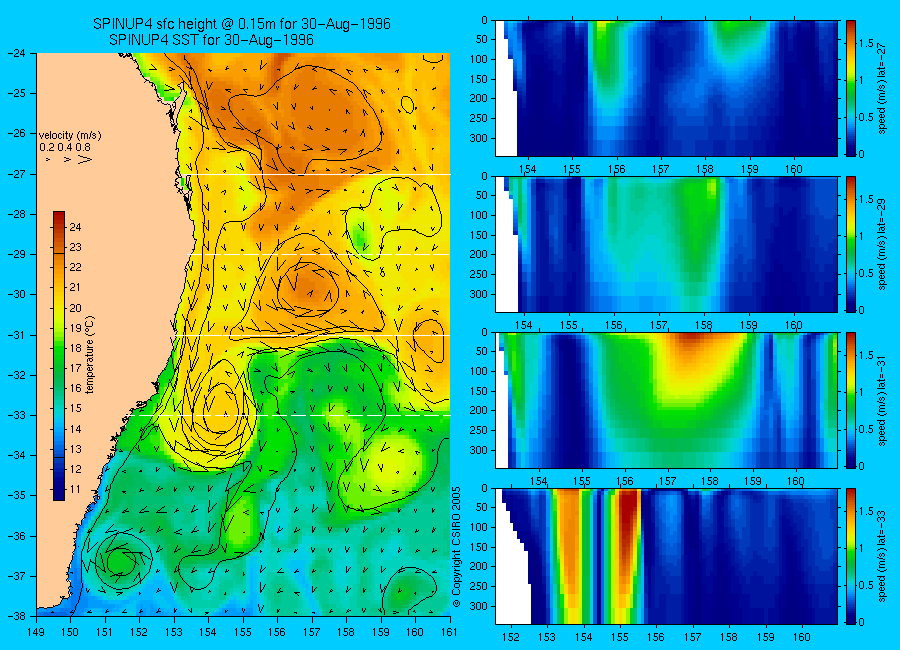The height and width of the screenshot is (650, 900).
Task: Click the landmass area on the SST map
Action: (103, 287)
